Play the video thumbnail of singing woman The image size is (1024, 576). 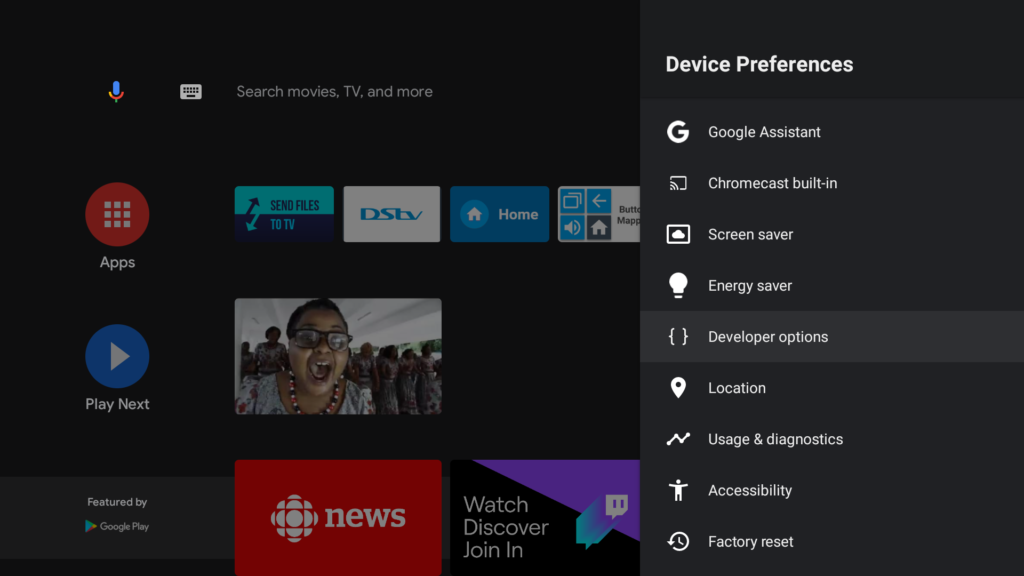(338, 356)
